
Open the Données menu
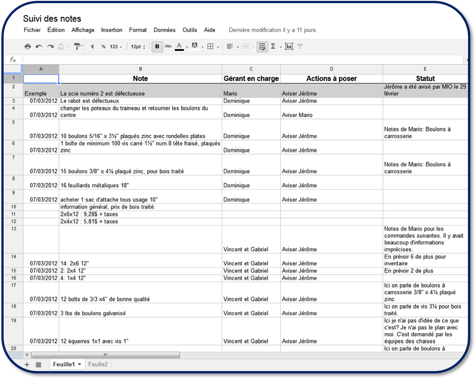(x=164, y=30)
